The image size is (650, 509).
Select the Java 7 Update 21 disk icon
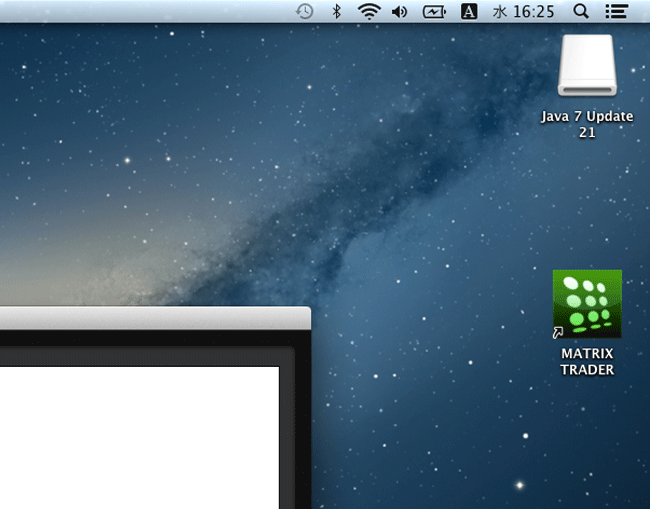[587, 65]
